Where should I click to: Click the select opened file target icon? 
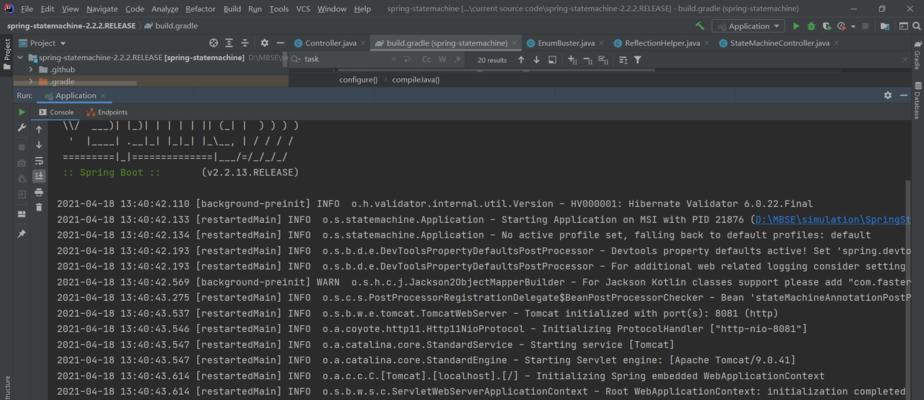pyautogui.click(x=214, y=43)
